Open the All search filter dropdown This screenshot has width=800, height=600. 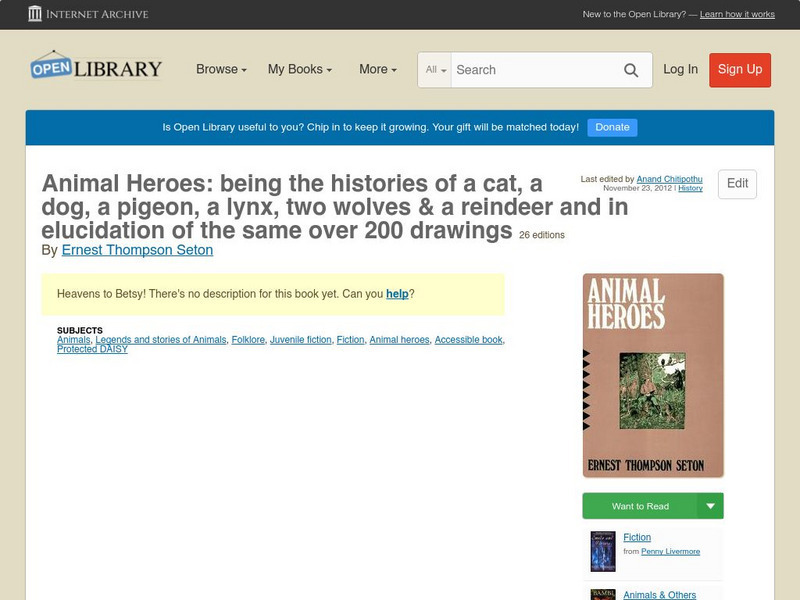436,70
